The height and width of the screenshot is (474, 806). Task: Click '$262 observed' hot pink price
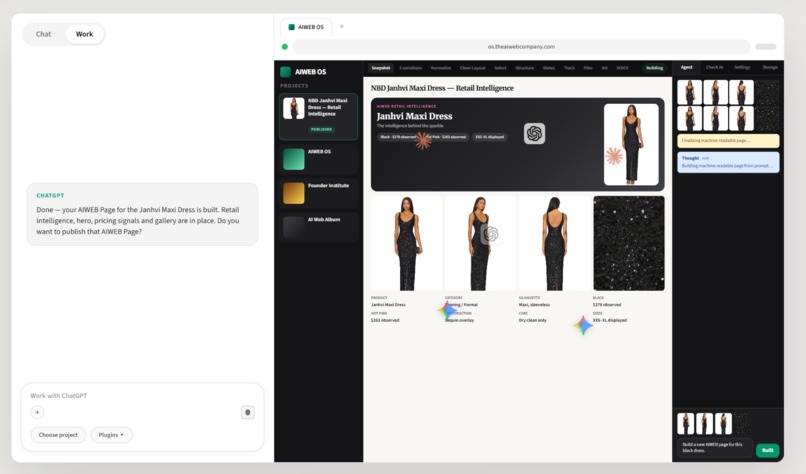(x=385, y=320)
